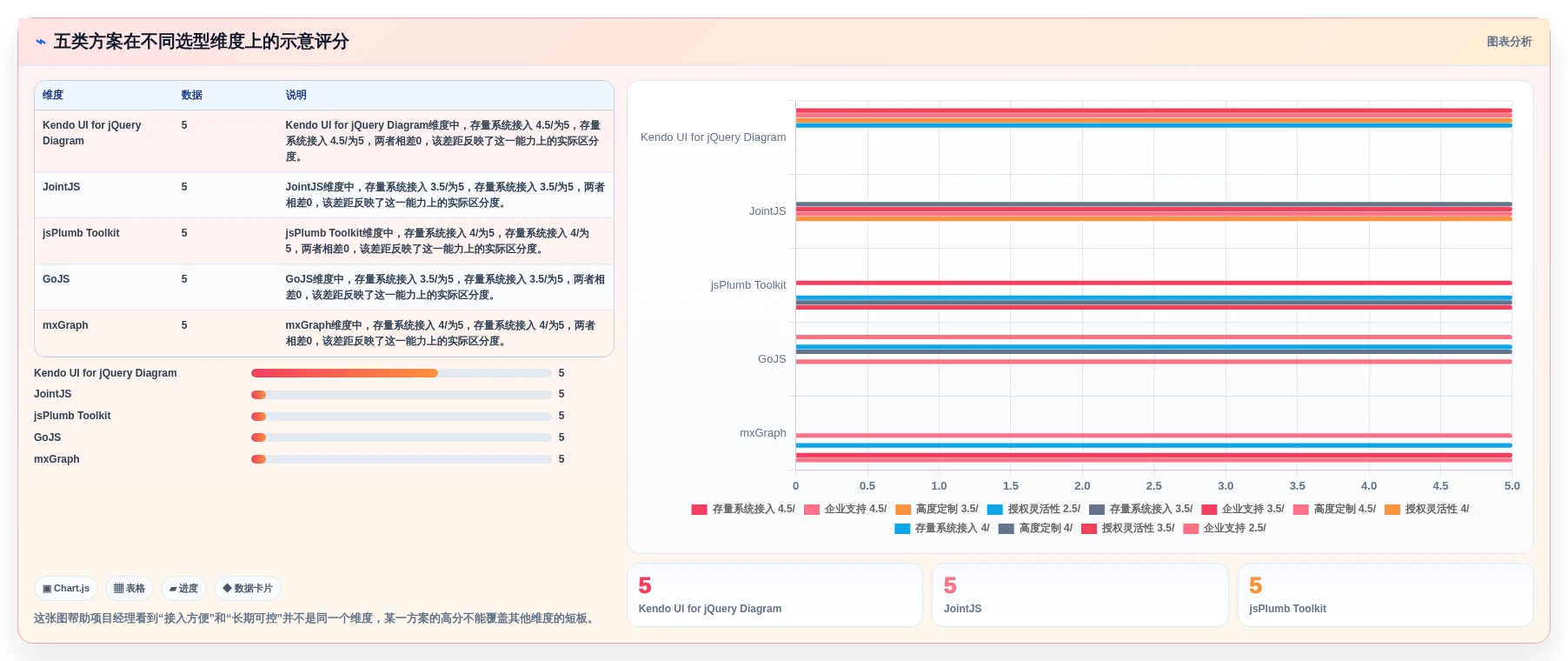Viewport: 1568px width, 661px height.
Task: Toggle legend item 存量系统接入 4.5/
Action: click(743, 509)
